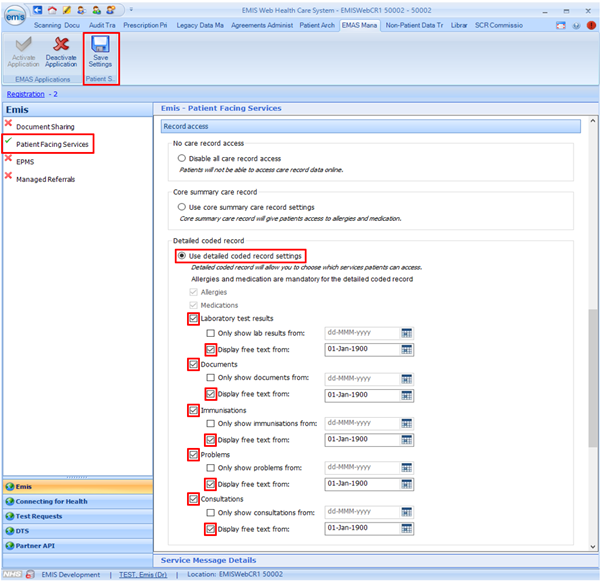Click the vertical scrollbar down arrow
Viewport: 602px width, 582px height.
(593, 546)
